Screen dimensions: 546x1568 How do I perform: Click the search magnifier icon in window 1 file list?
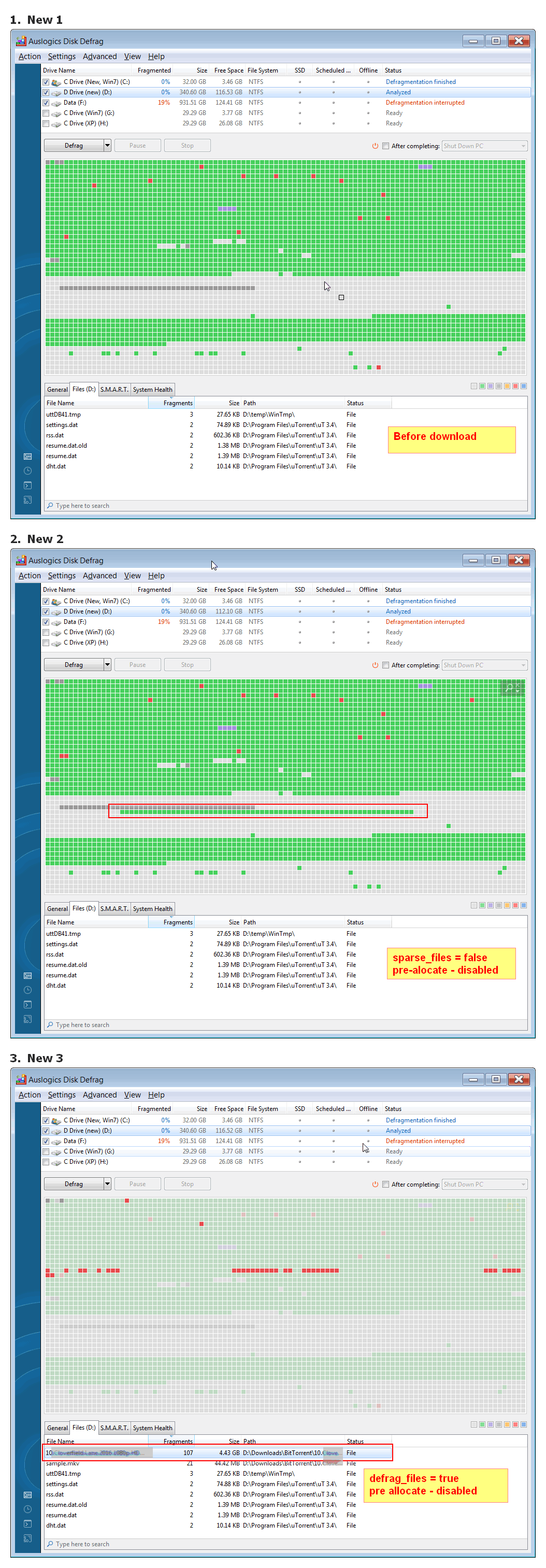click(50, 506)
